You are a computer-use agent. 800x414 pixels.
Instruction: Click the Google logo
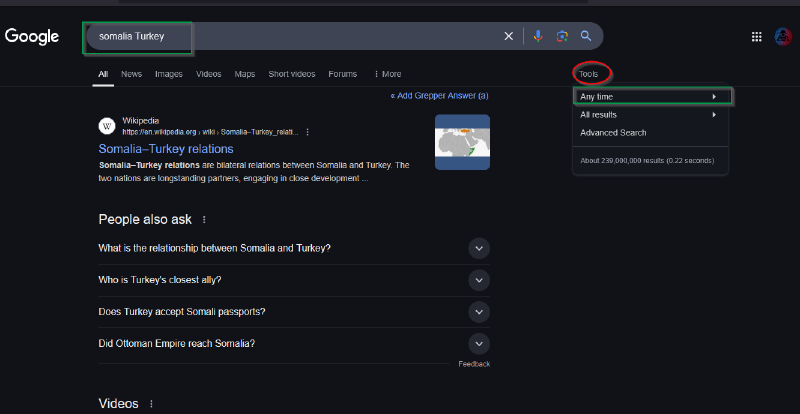coord(32,36)
